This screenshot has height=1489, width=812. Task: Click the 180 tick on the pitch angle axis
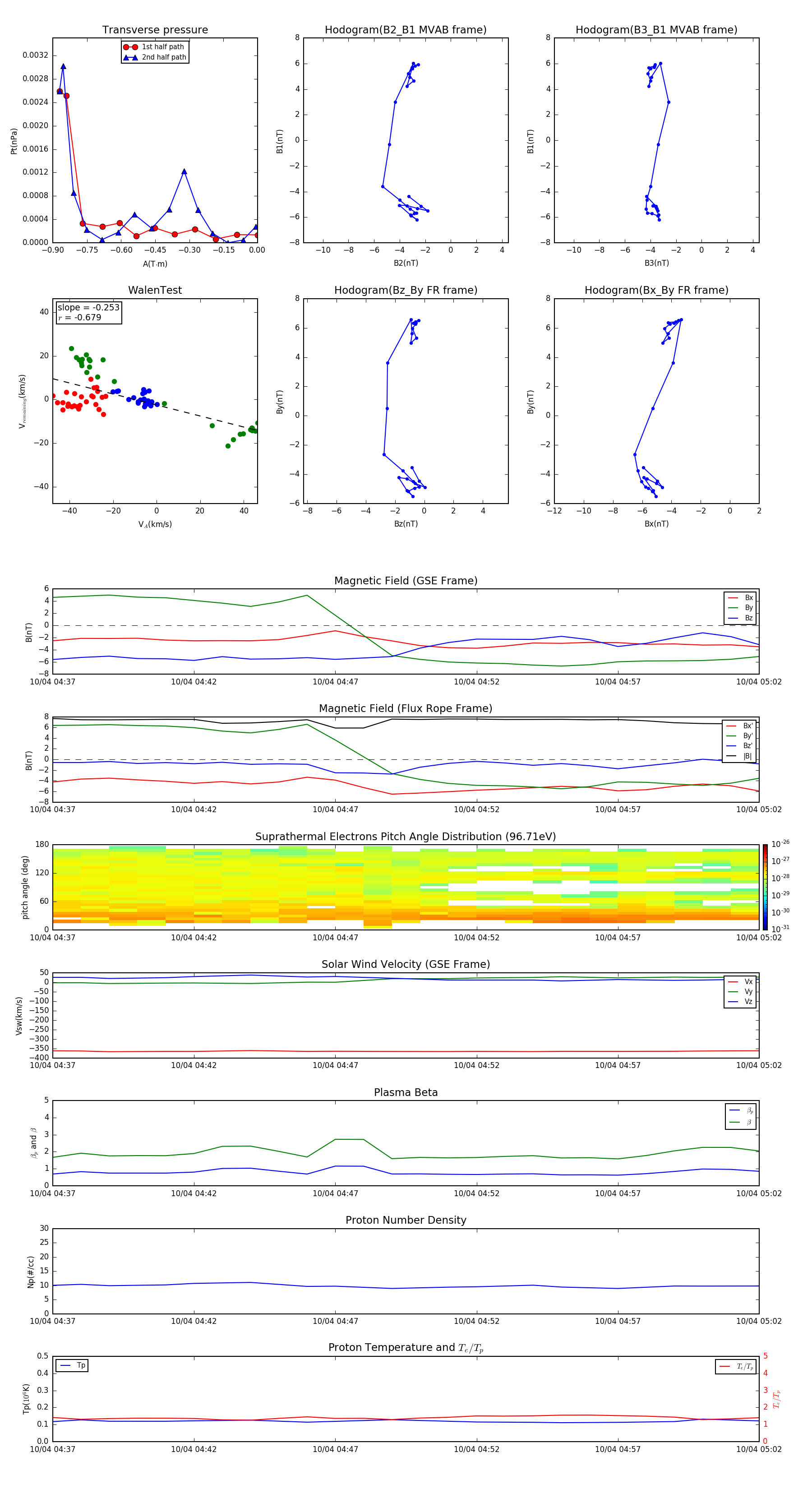42,845
